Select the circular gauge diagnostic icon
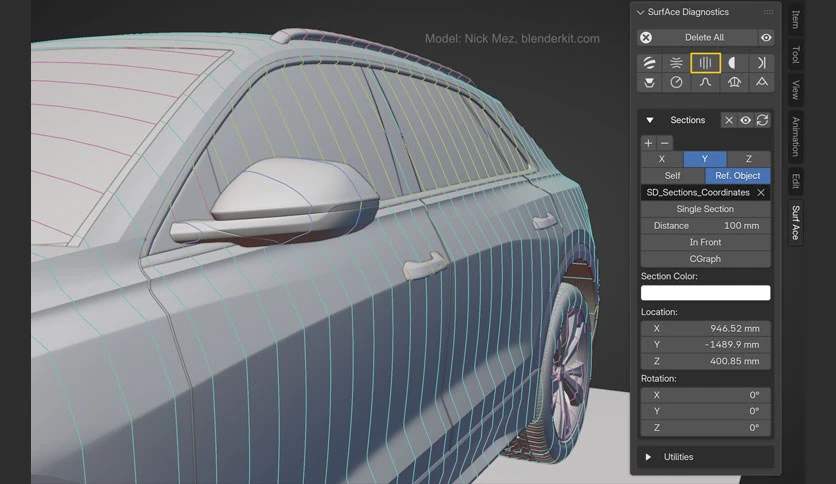The width and height of the screenshot is (836, 484). click(676, 83)
